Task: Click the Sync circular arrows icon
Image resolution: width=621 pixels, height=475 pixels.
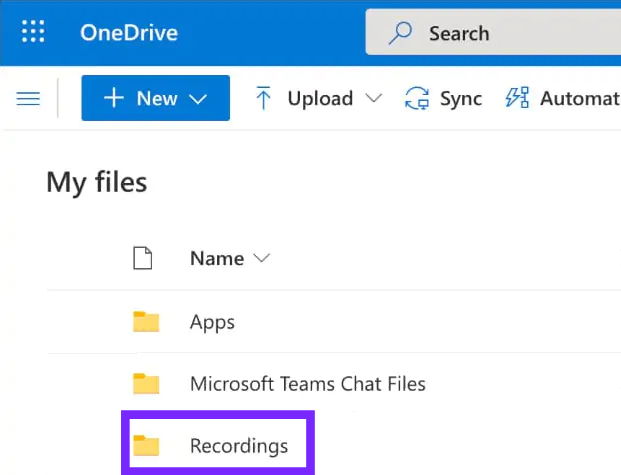Action: (x=416, y=98)
